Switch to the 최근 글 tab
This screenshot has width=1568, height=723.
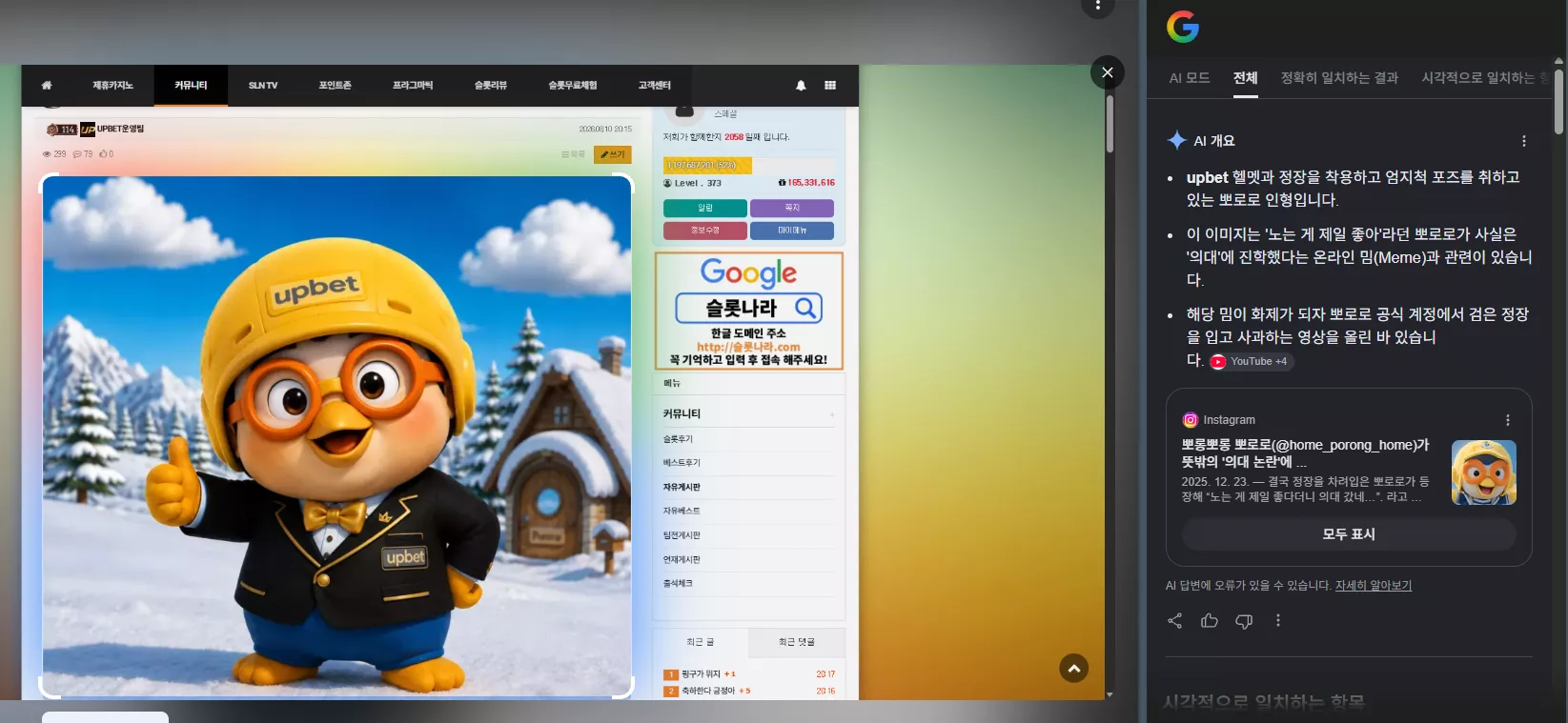701,642
